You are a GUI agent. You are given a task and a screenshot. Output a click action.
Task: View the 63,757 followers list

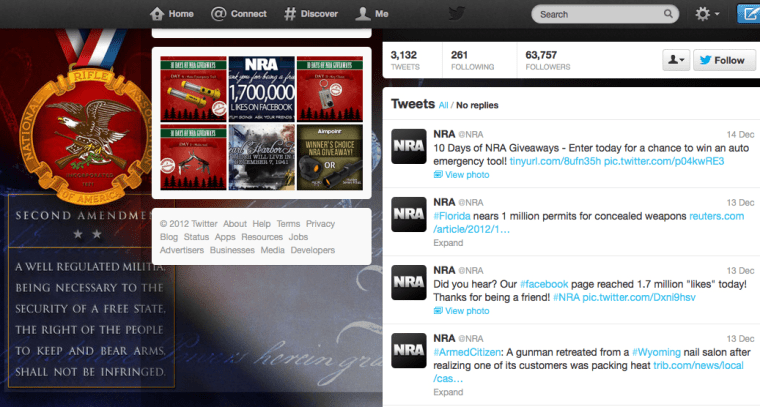[547, 60]
